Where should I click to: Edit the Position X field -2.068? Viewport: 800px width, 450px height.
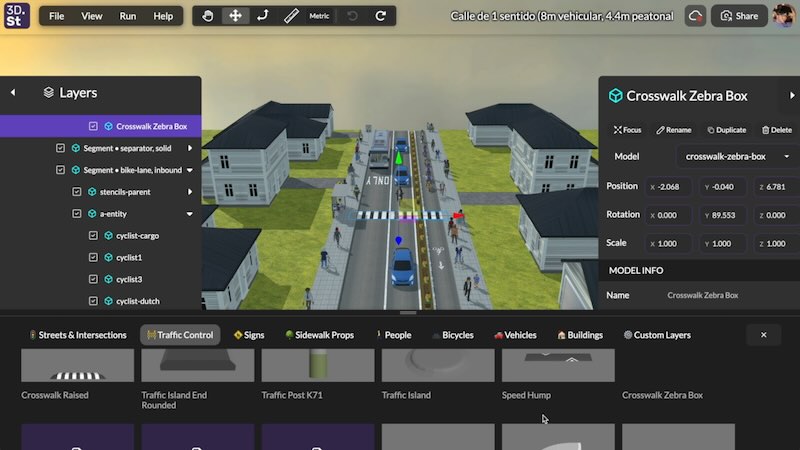(668, 187)
